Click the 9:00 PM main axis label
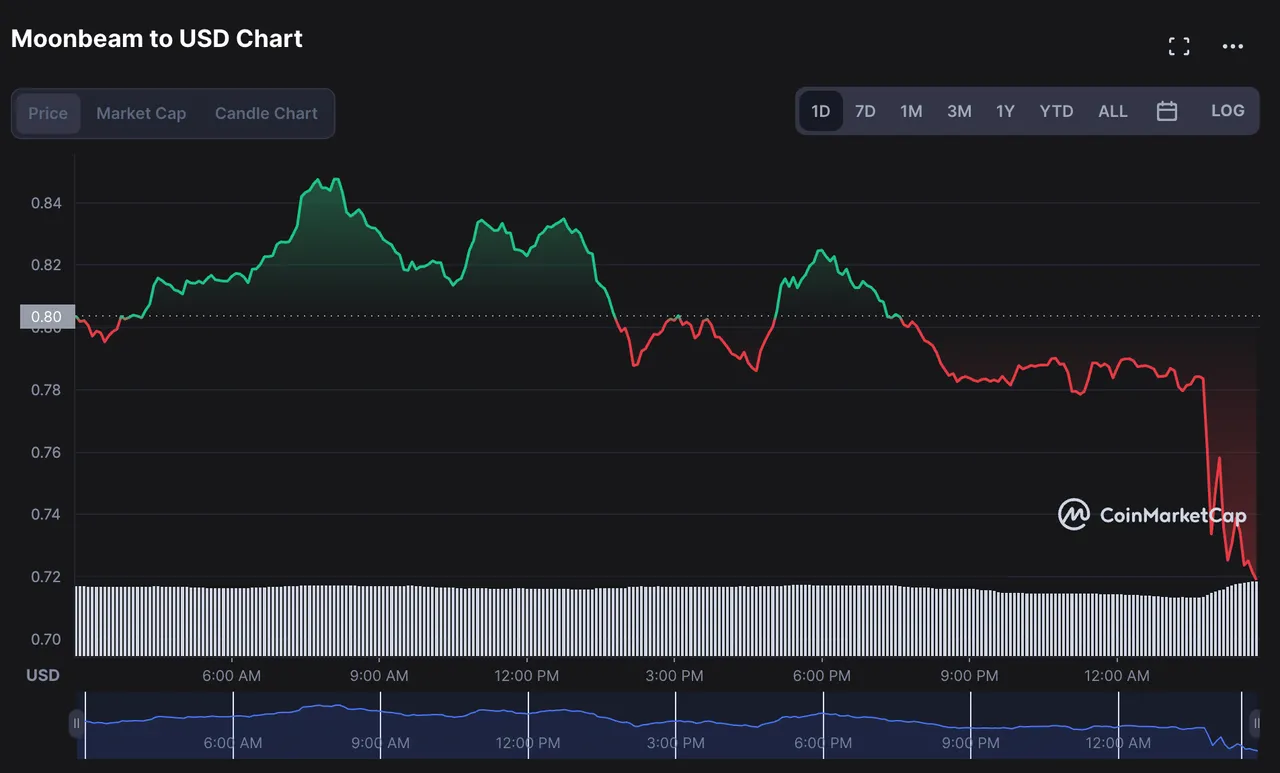This screenshot has width=1280, height=773. coord(970,676)
